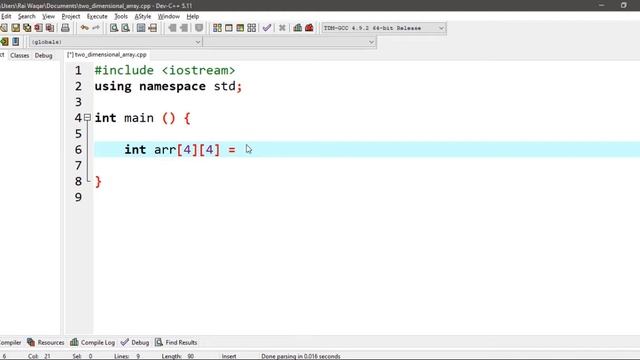The height and width of the screenshot is (360, 640).
Task: Start debugging with the checkmark icon
Action: tap(267, 28)
